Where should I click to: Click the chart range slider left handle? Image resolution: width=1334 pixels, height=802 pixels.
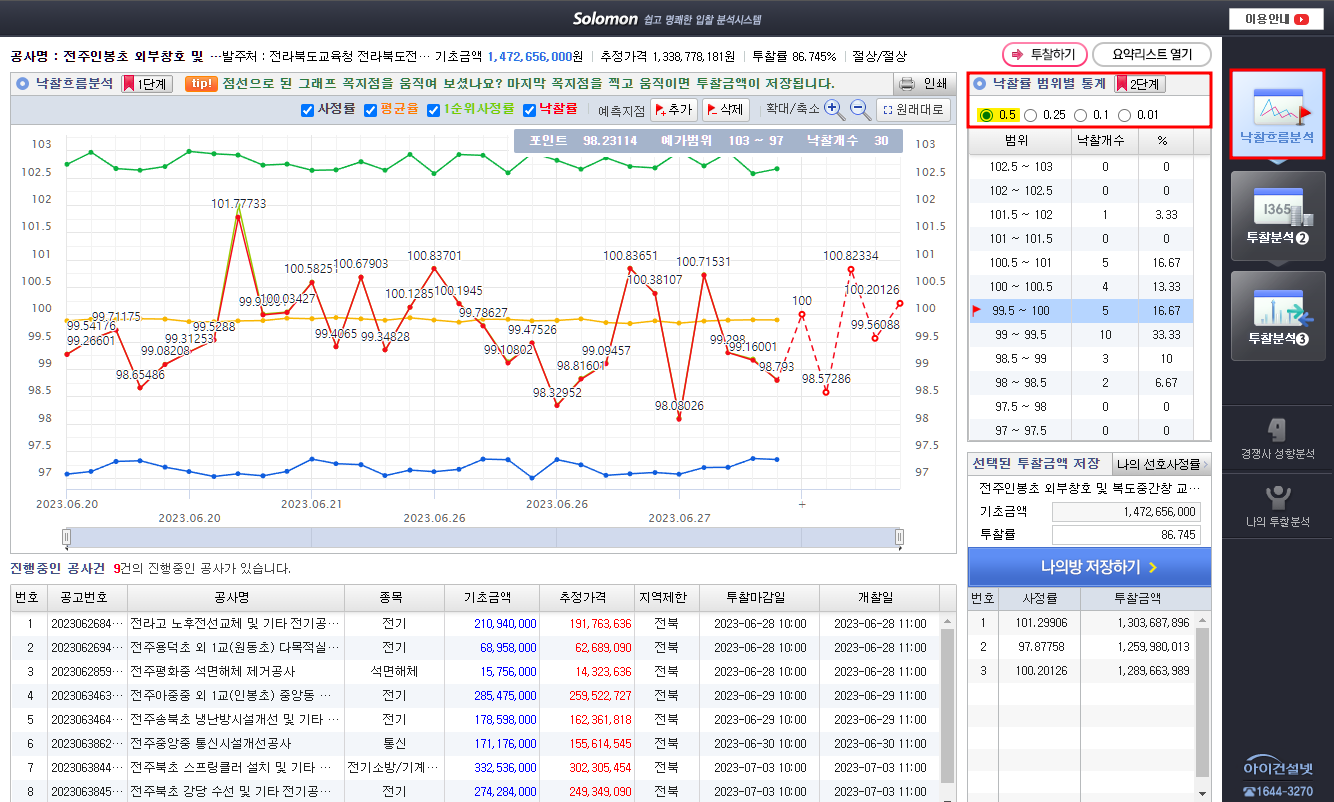pyautogui.click(x=67, y=538)
